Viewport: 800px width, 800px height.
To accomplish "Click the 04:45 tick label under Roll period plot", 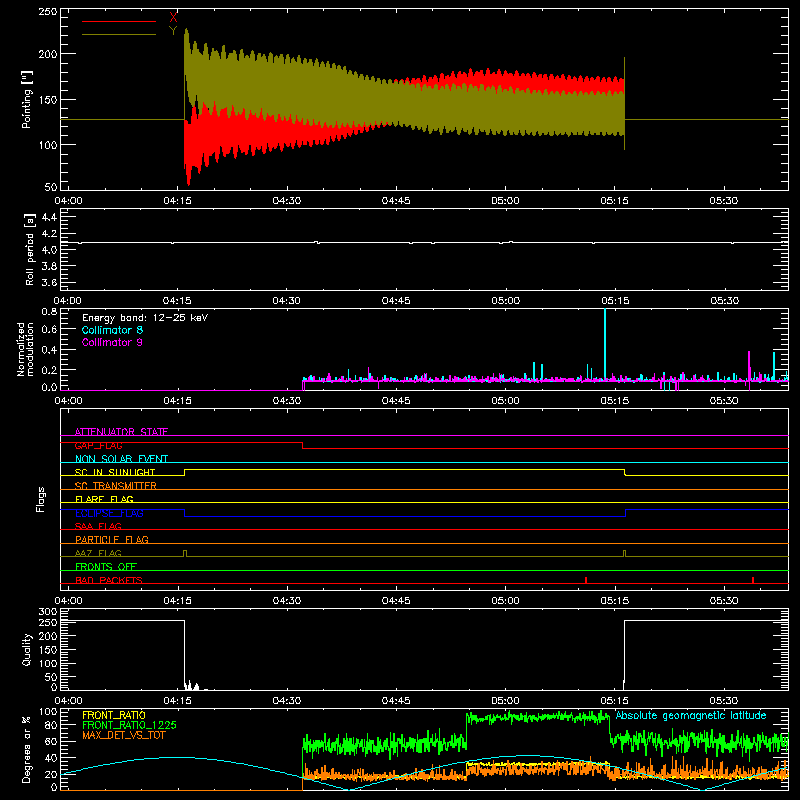I will pyautogui.click(x=395, y=301).
